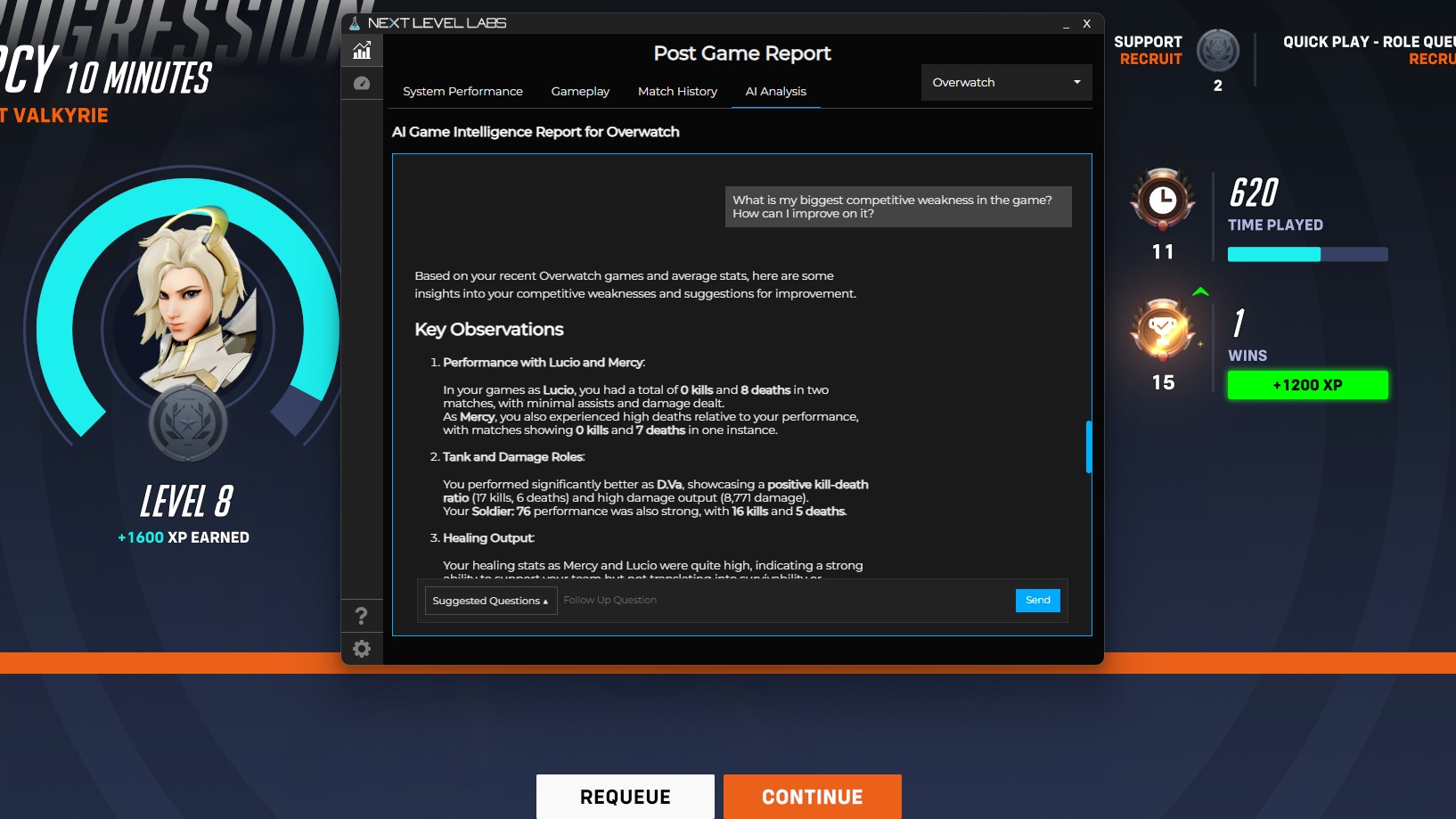Viewport: 1456px width, 819px height.
Task: Click the Time Played progress bar
Action: (x=1307, y=255)
